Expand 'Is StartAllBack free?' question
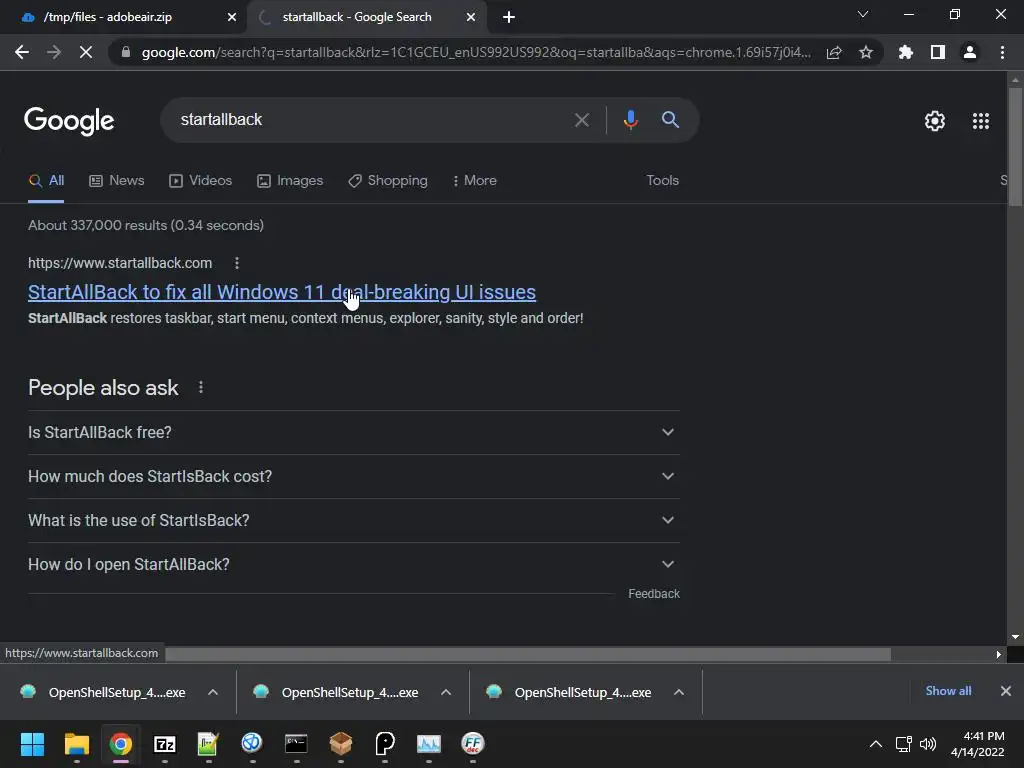Screen dimensions: 1024x768 click(x=354, y=432)
